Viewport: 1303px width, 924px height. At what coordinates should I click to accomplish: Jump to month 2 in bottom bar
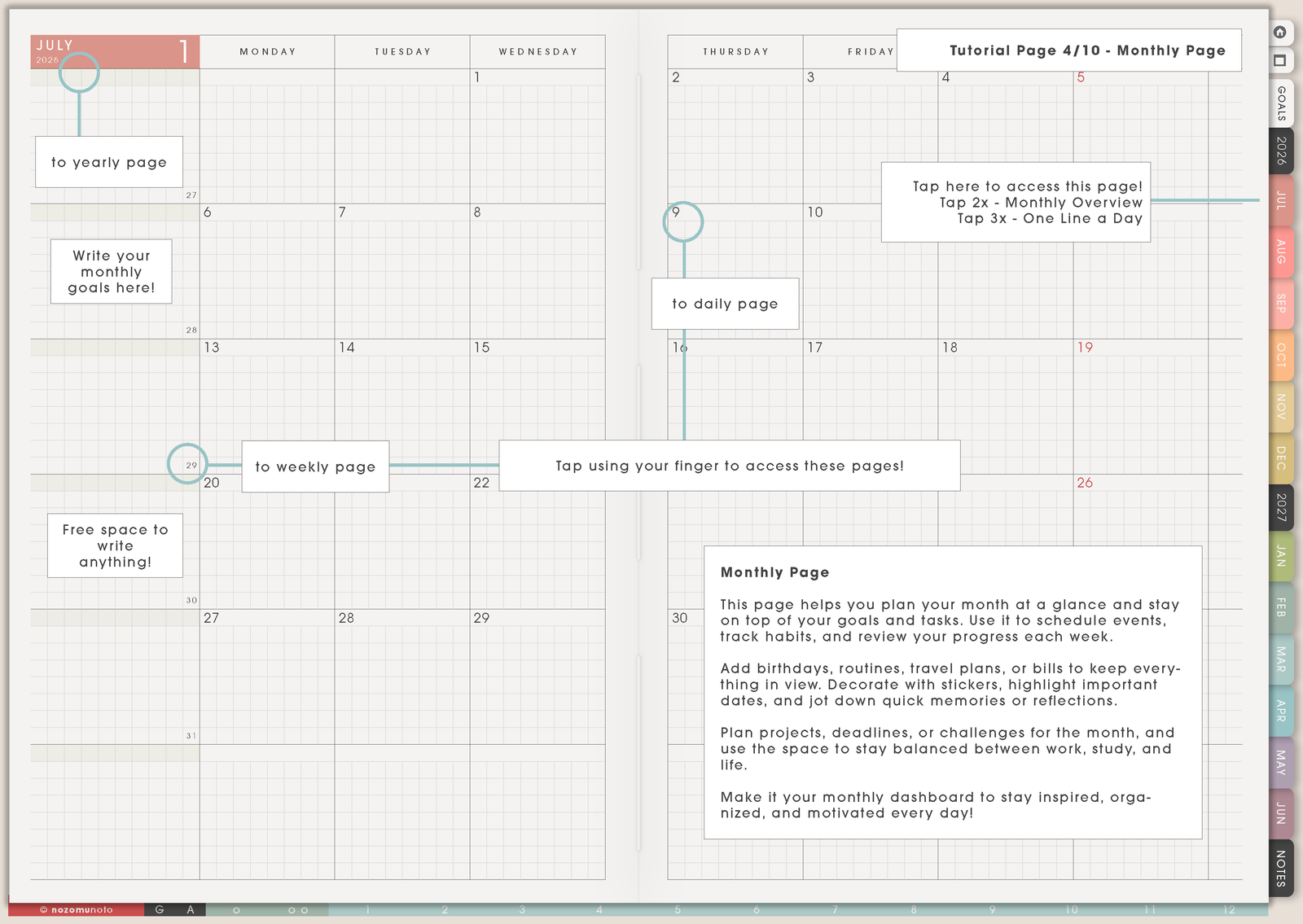click(x=445, y=910)
